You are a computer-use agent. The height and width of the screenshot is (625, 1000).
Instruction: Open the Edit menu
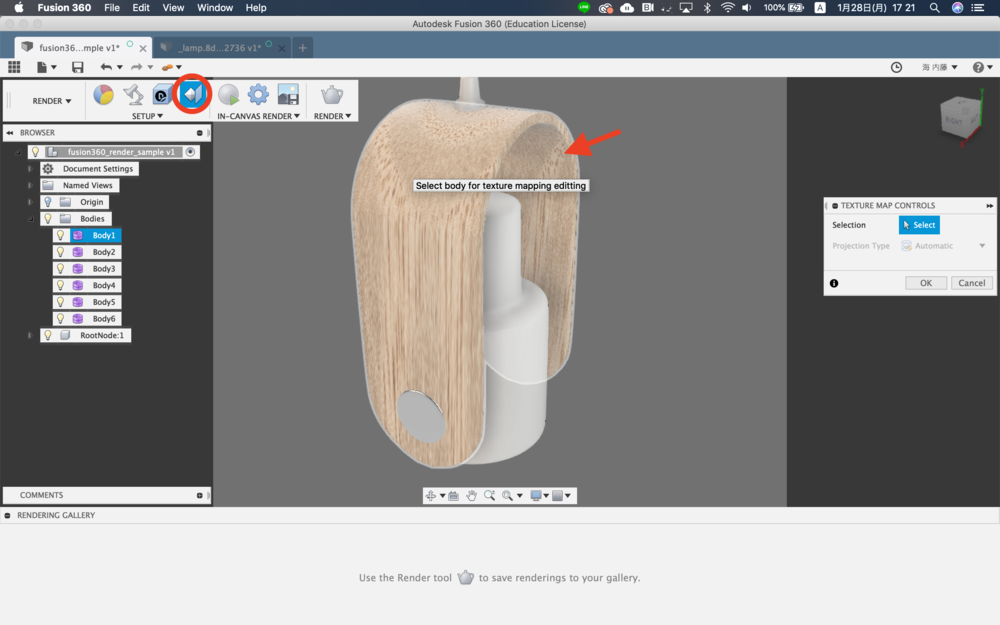pyautogui.click(x=141, y=8)
